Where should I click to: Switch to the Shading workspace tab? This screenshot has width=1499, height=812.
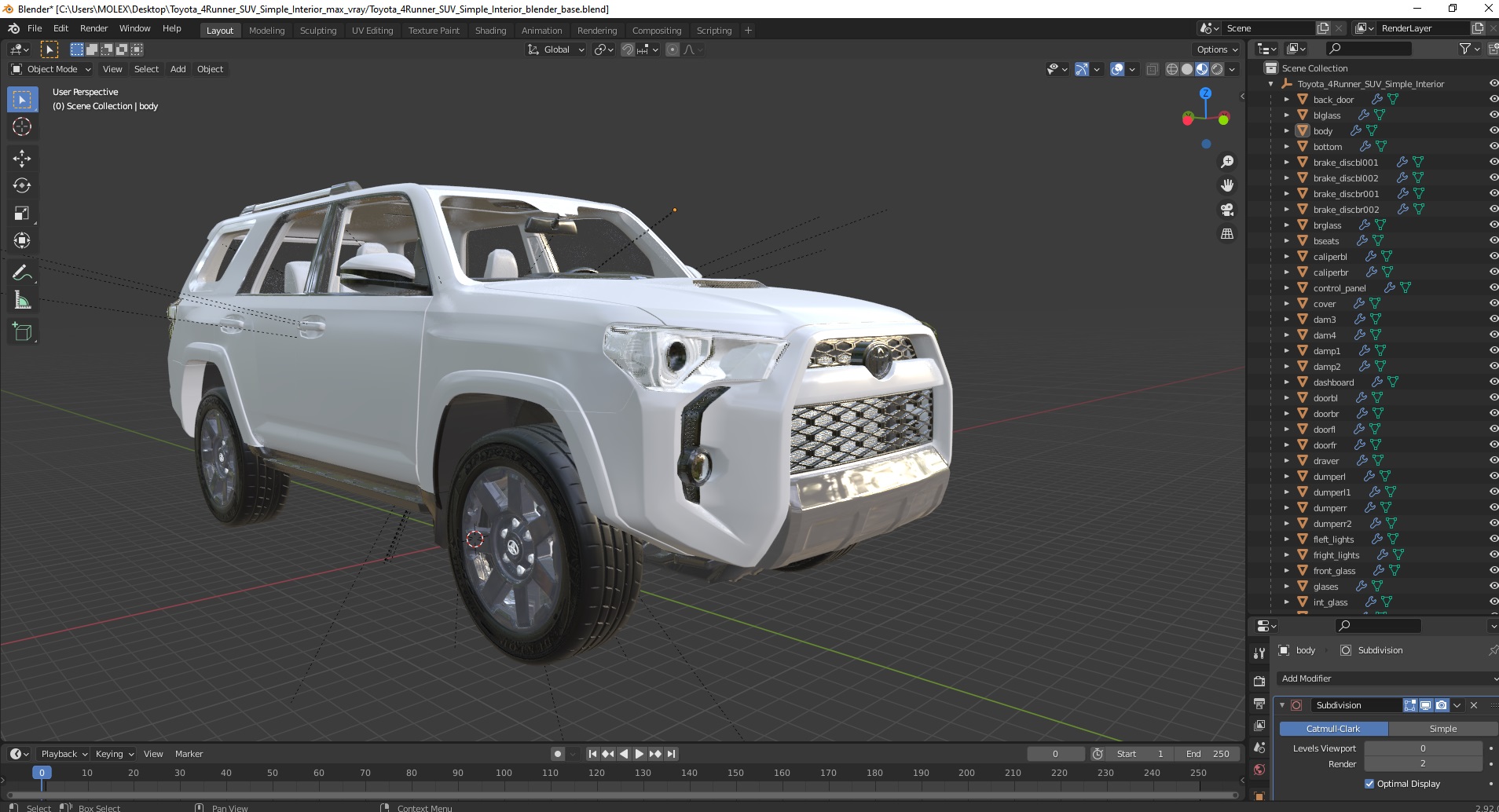[x=490, y=31]
